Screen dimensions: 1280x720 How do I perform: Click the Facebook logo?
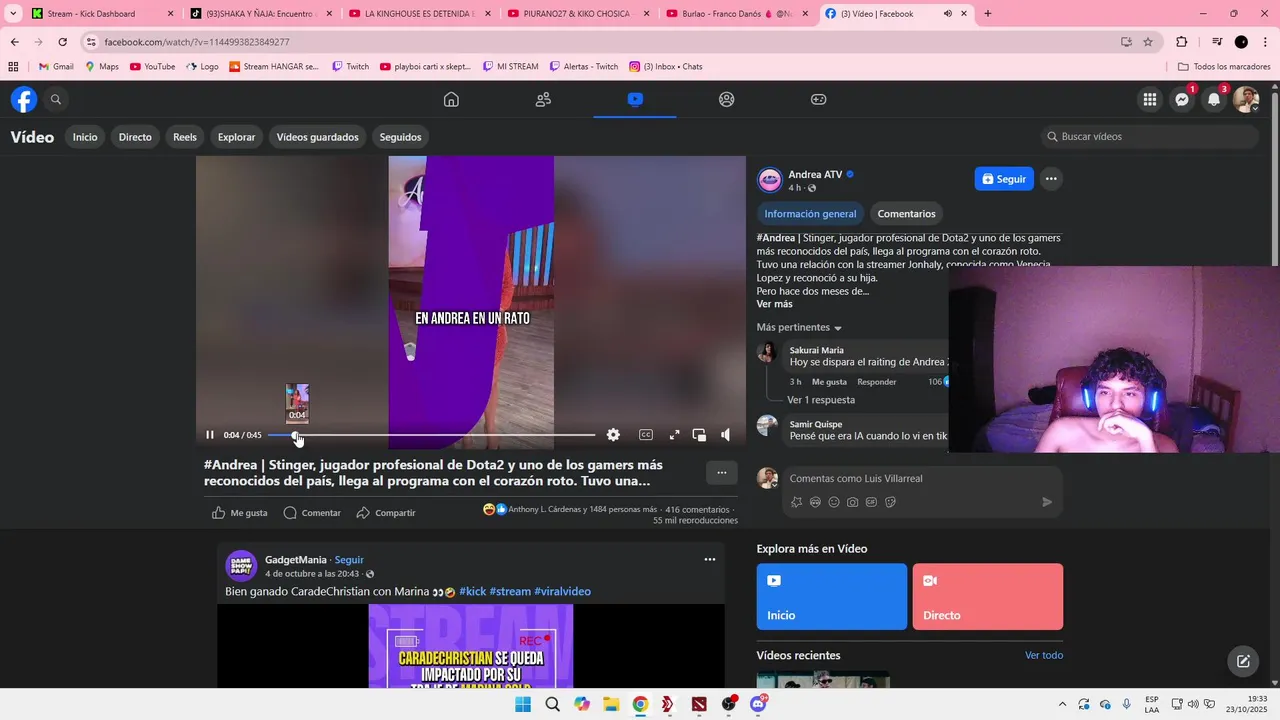24,99
